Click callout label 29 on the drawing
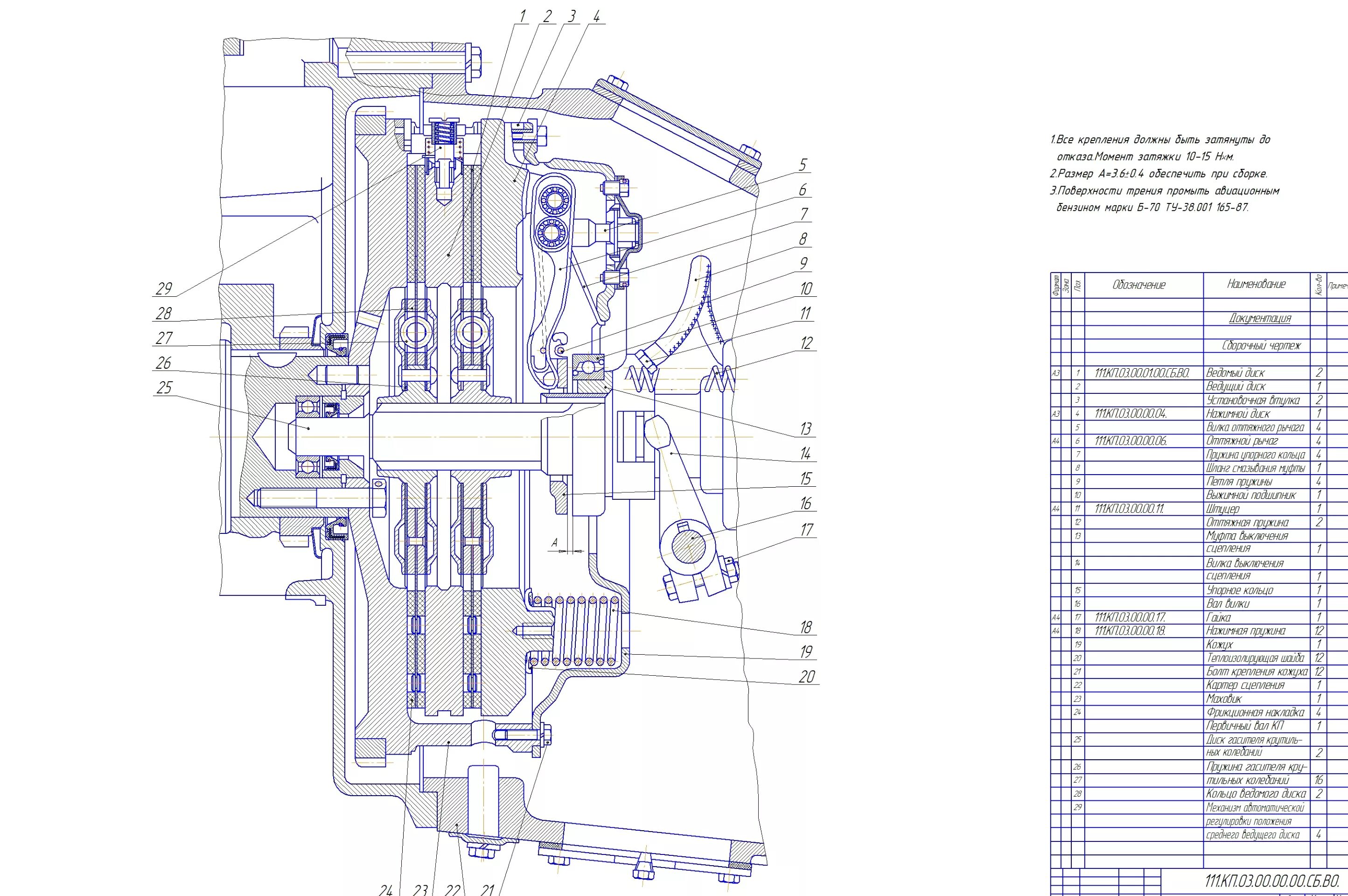The height and width of the screenshot is (896, 1348). [x=164, y=288]
